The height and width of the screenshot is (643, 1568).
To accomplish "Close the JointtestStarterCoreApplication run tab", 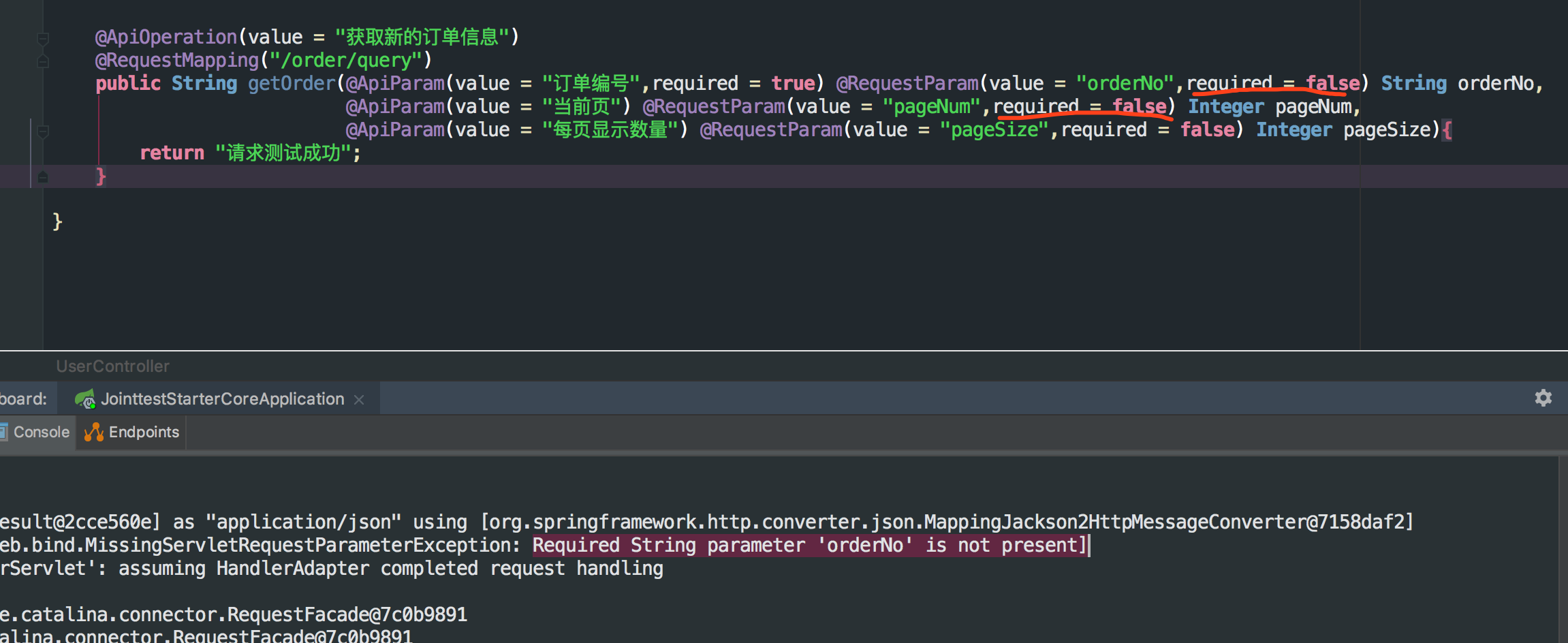I will (359, 398).
